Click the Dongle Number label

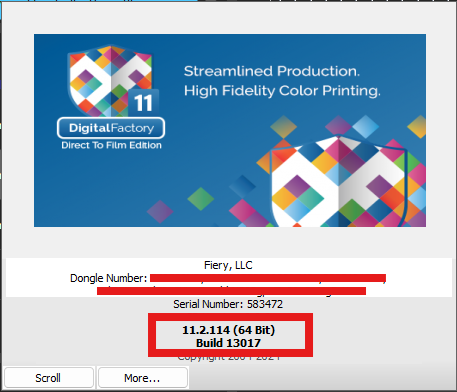tap(108, 278)
